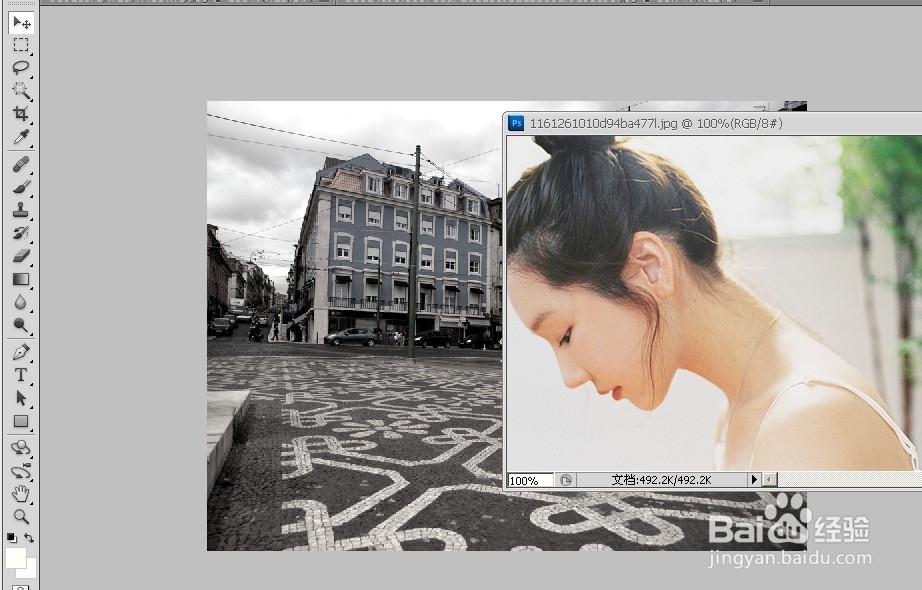Select the Rectangular Marquee tool
Viewport: 922px width, 590px height.
tap(21, 45)
